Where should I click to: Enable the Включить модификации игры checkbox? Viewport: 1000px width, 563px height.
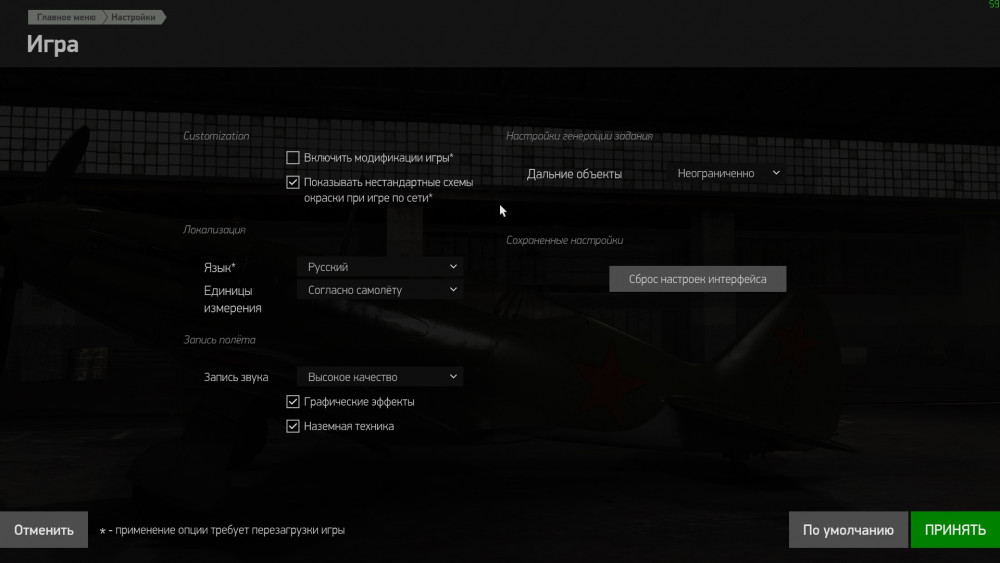click(293, 157)
